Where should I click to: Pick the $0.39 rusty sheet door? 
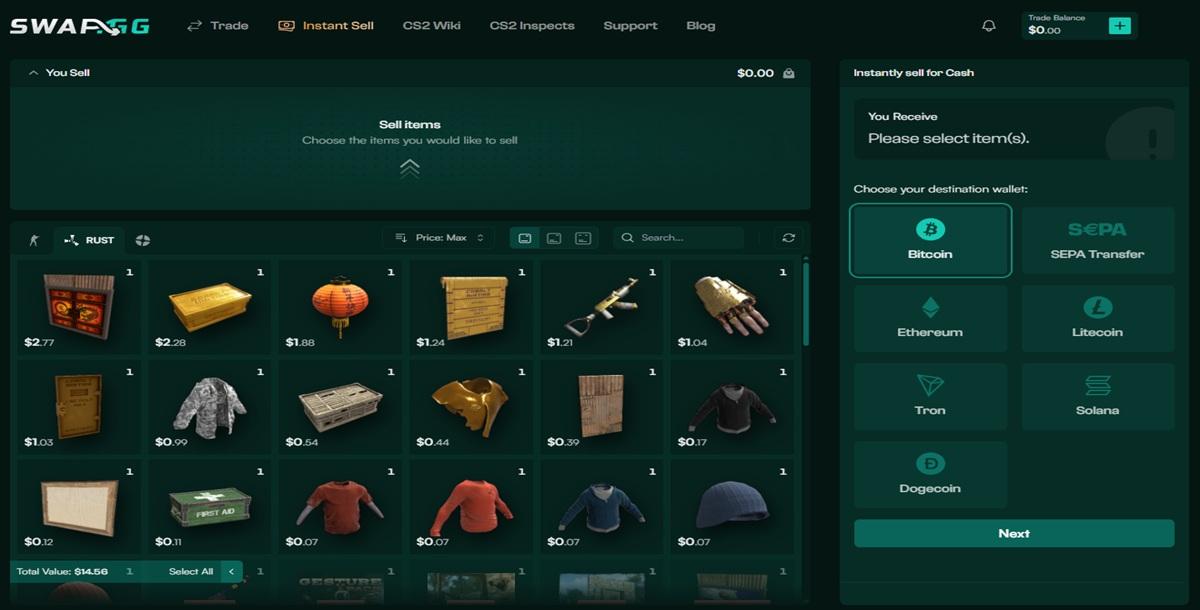click(602, 407)
